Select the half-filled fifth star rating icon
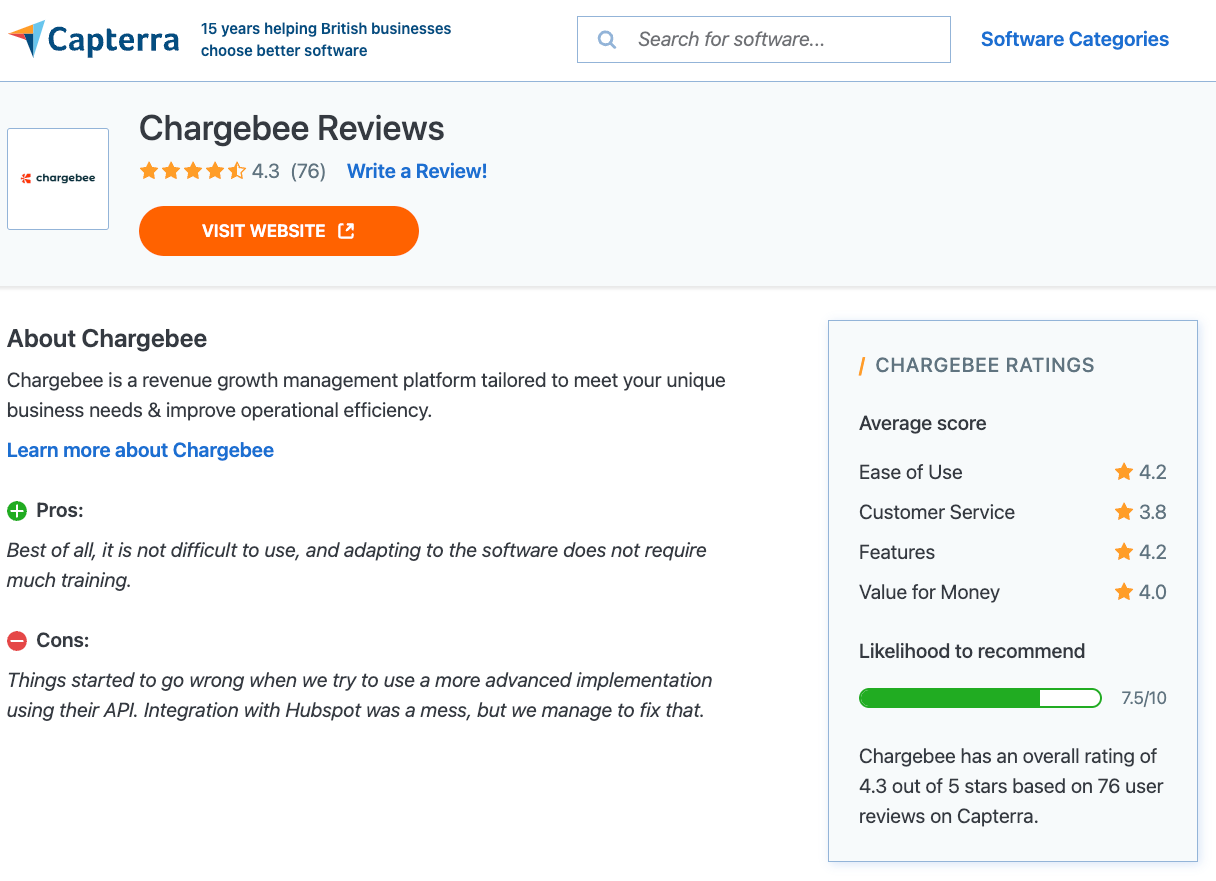The width and height of the screenshot is (1216, 881). 235,171
